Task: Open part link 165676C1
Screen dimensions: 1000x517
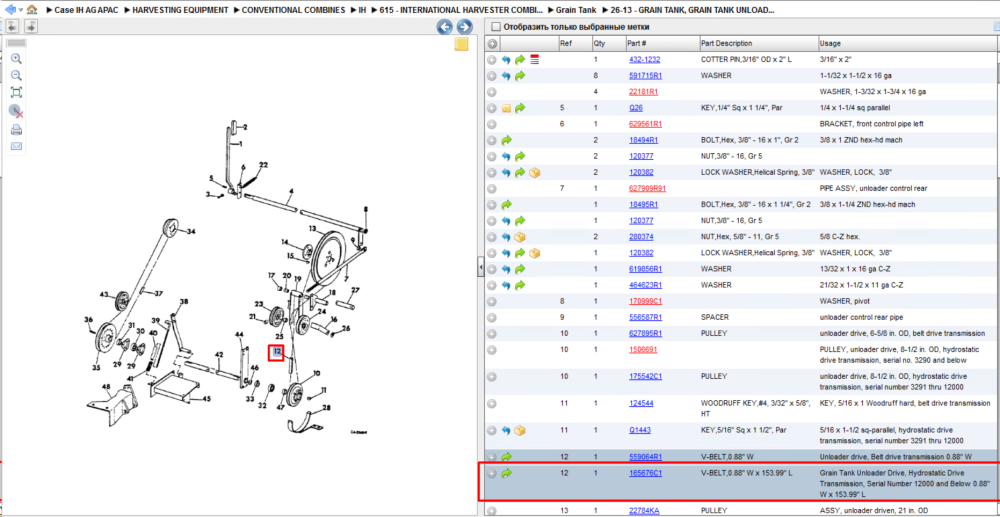Action: (645, 473)
